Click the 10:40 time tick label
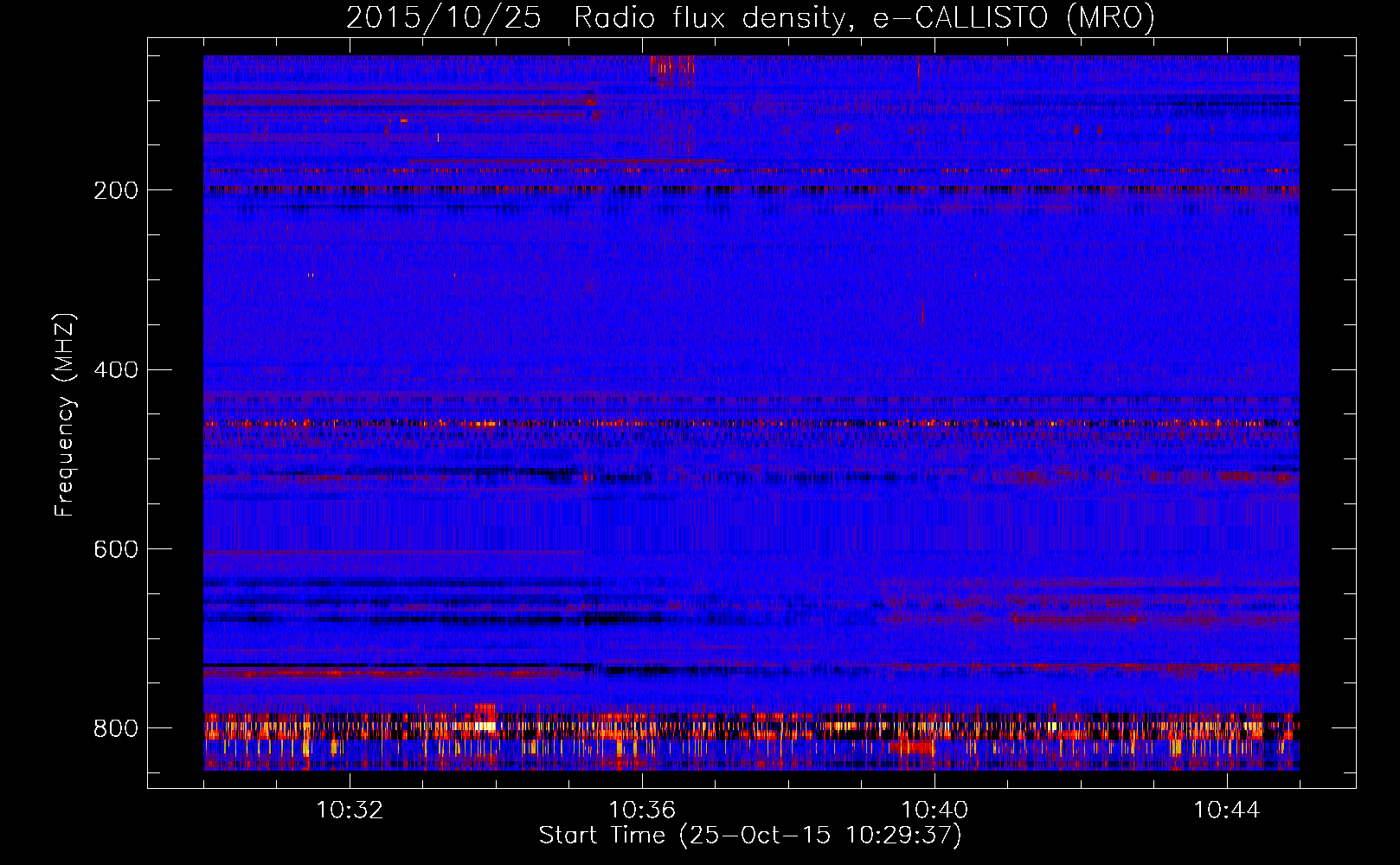The width and height of the screenshot is (1400, 865). (934, 810)
